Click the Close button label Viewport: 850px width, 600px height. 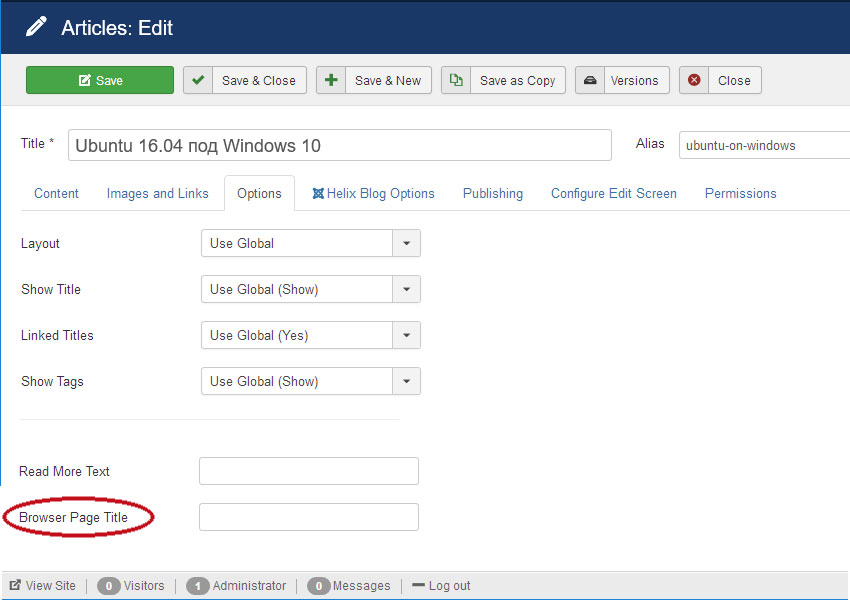pyautogui.click(x=735, y=81)
